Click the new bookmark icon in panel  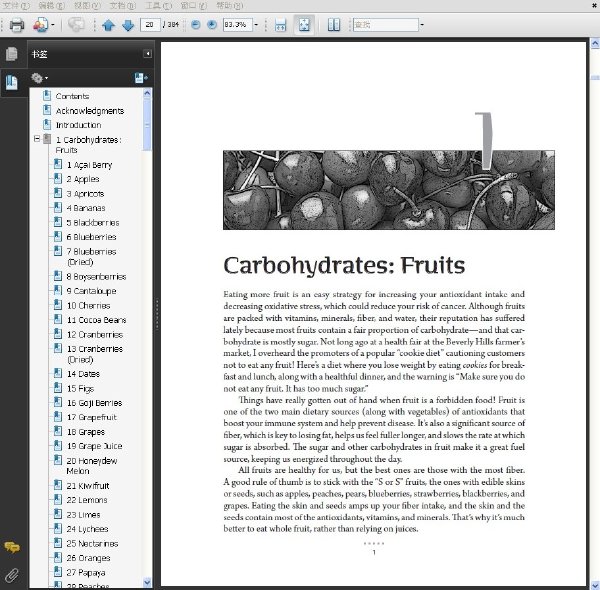[x=141, y=78]
